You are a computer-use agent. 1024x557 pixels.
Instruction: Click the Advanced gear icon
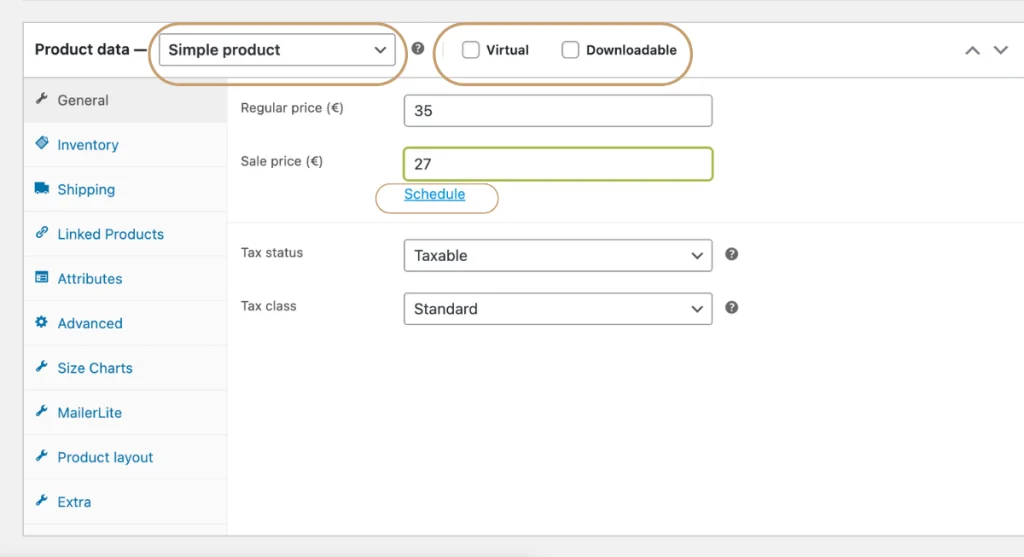pyautogui.click(x=42, y=322)
